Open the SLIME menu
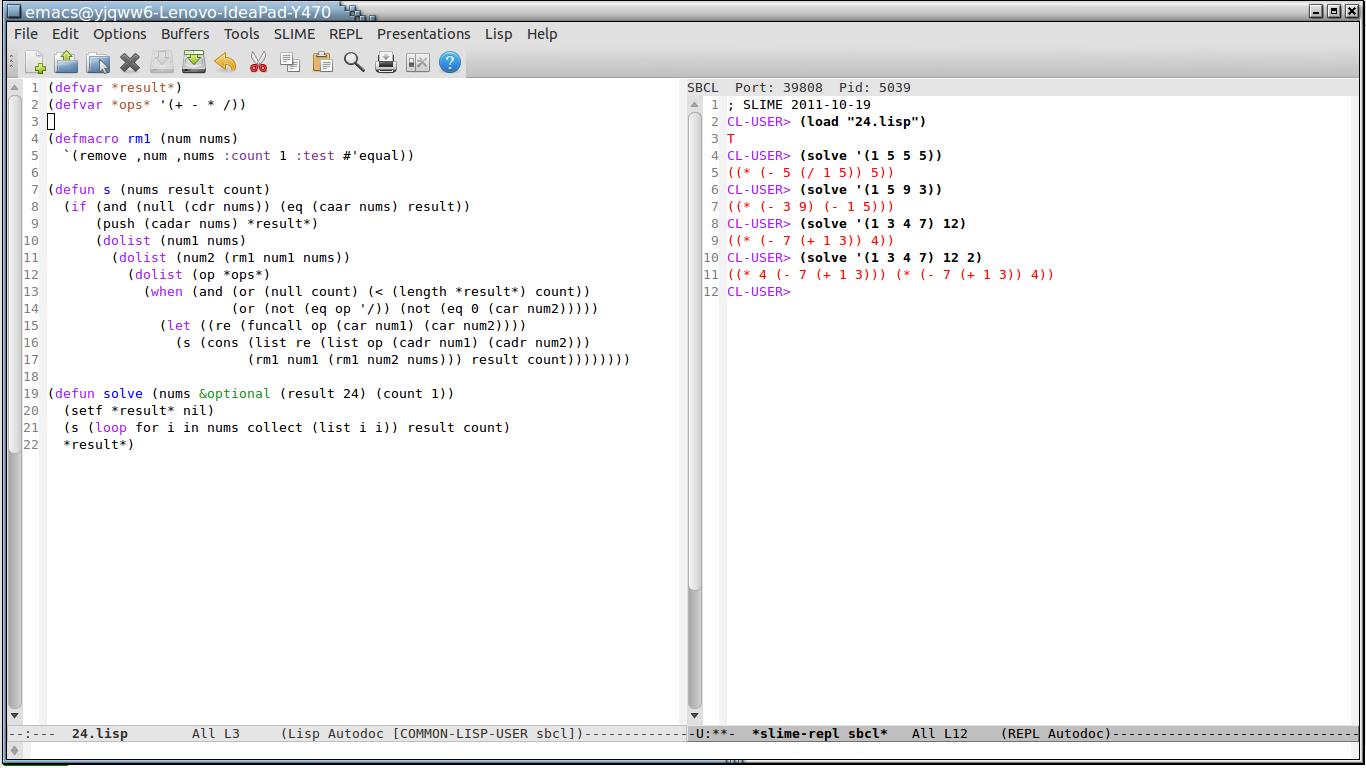The width and height of the screenshot is (1366, 768). tap(295, 34)
